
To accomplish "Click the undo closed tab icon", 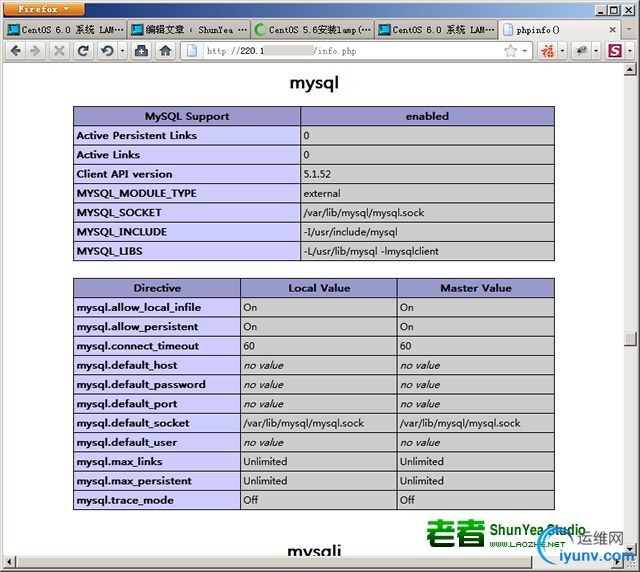I will pos(107,51).
